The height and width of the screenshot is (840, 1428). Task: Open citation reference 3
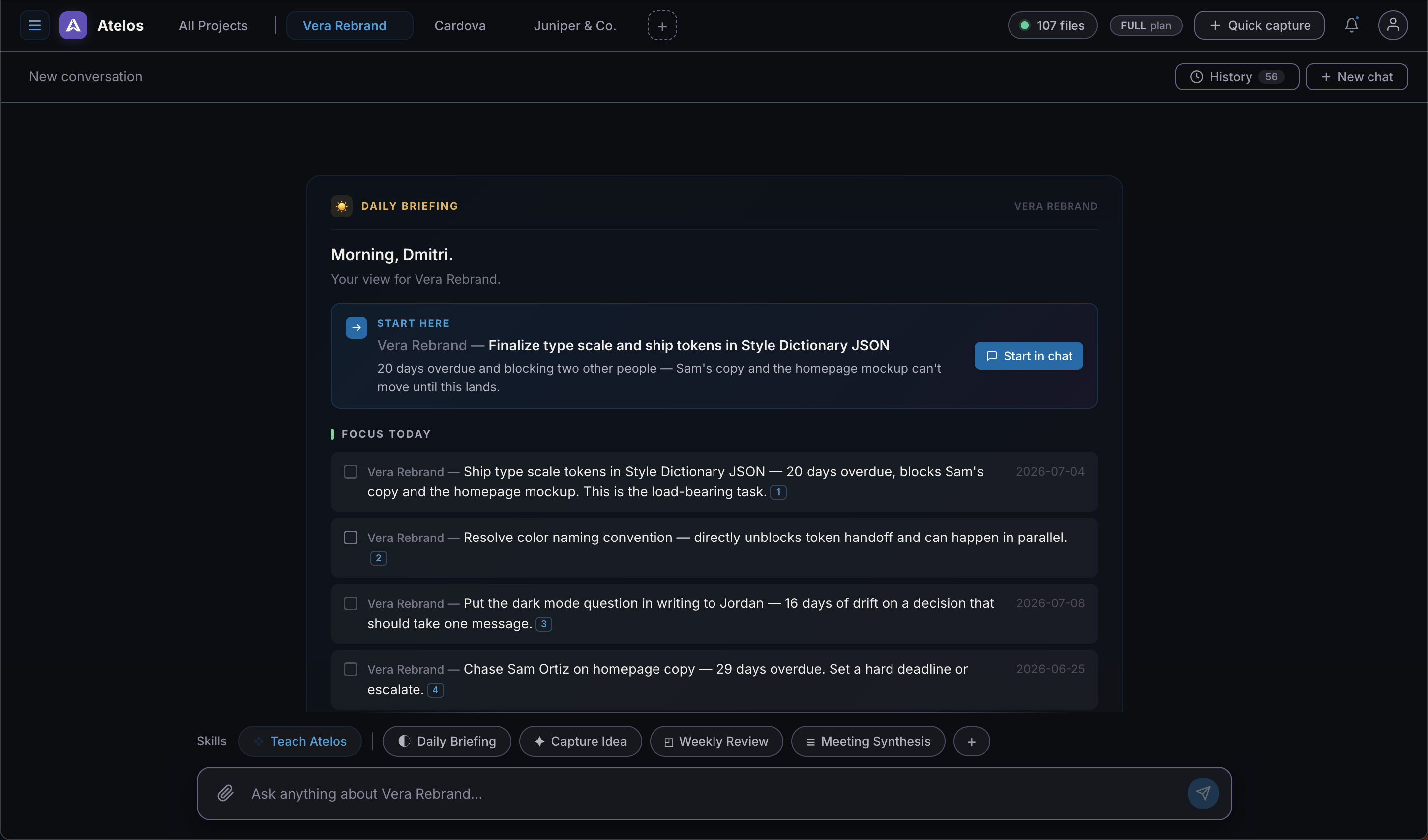pyautogui.click(x=543, y=623)
